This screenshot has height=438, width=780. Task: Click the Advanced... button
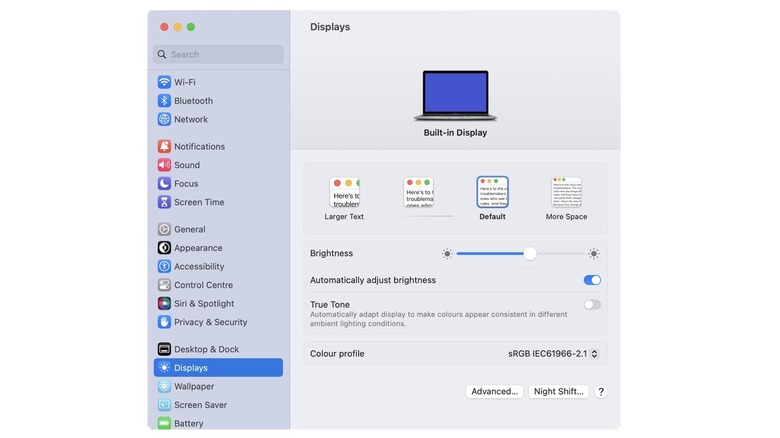coord(494,392)
